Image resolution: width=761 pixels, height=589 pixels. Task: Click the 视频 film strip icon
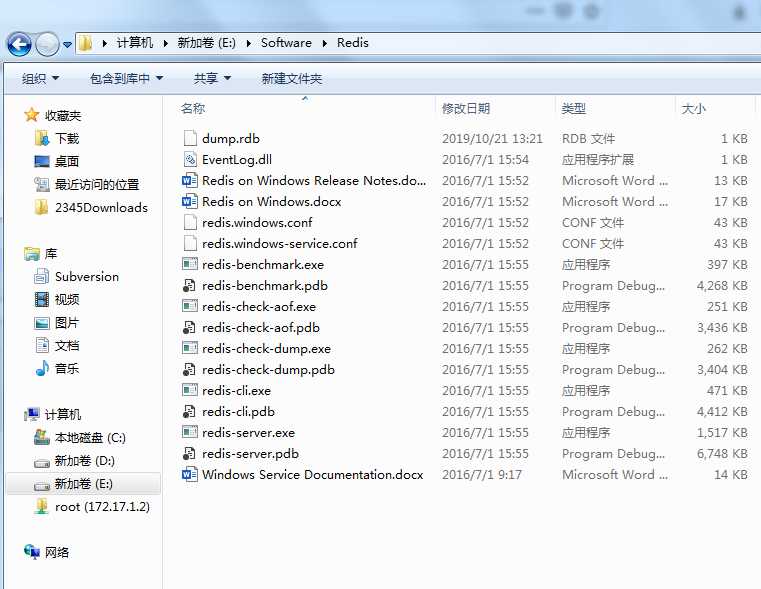42,299
